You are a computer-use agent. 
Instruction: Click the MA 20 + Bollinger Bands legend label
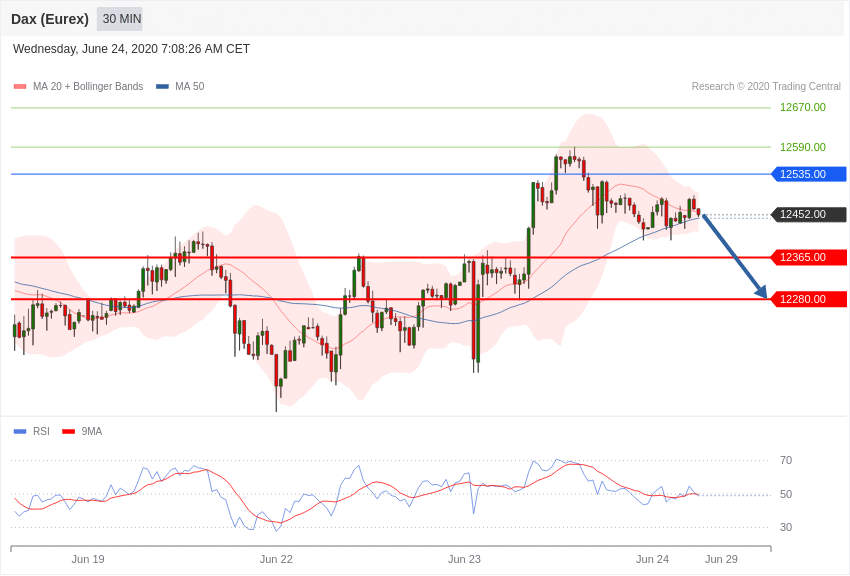click(x=88, y=87)
